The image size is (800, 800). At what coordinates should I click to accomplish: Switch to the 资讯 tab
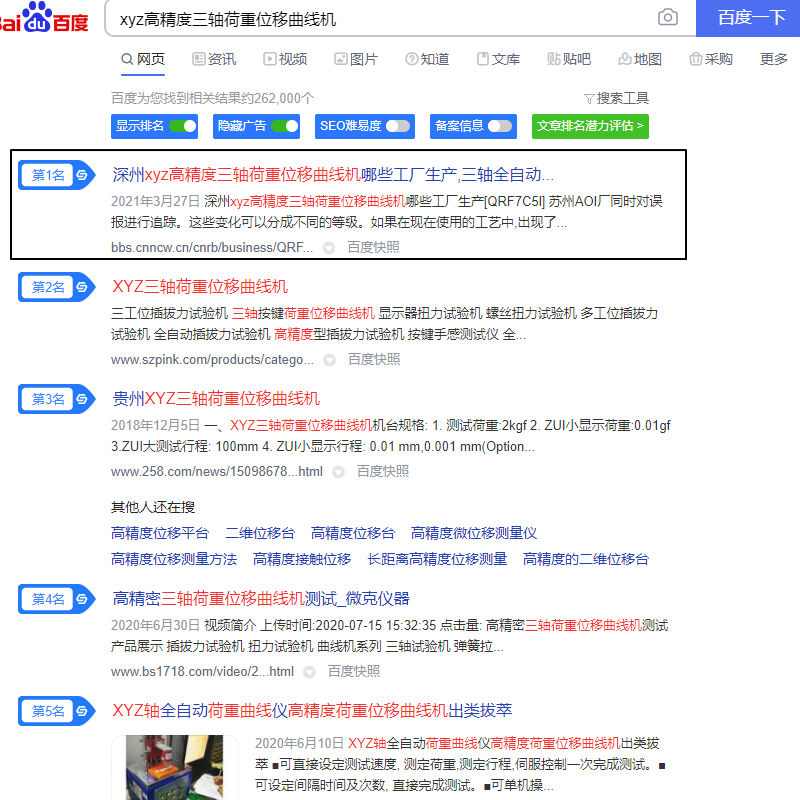[x=214, y=59]
